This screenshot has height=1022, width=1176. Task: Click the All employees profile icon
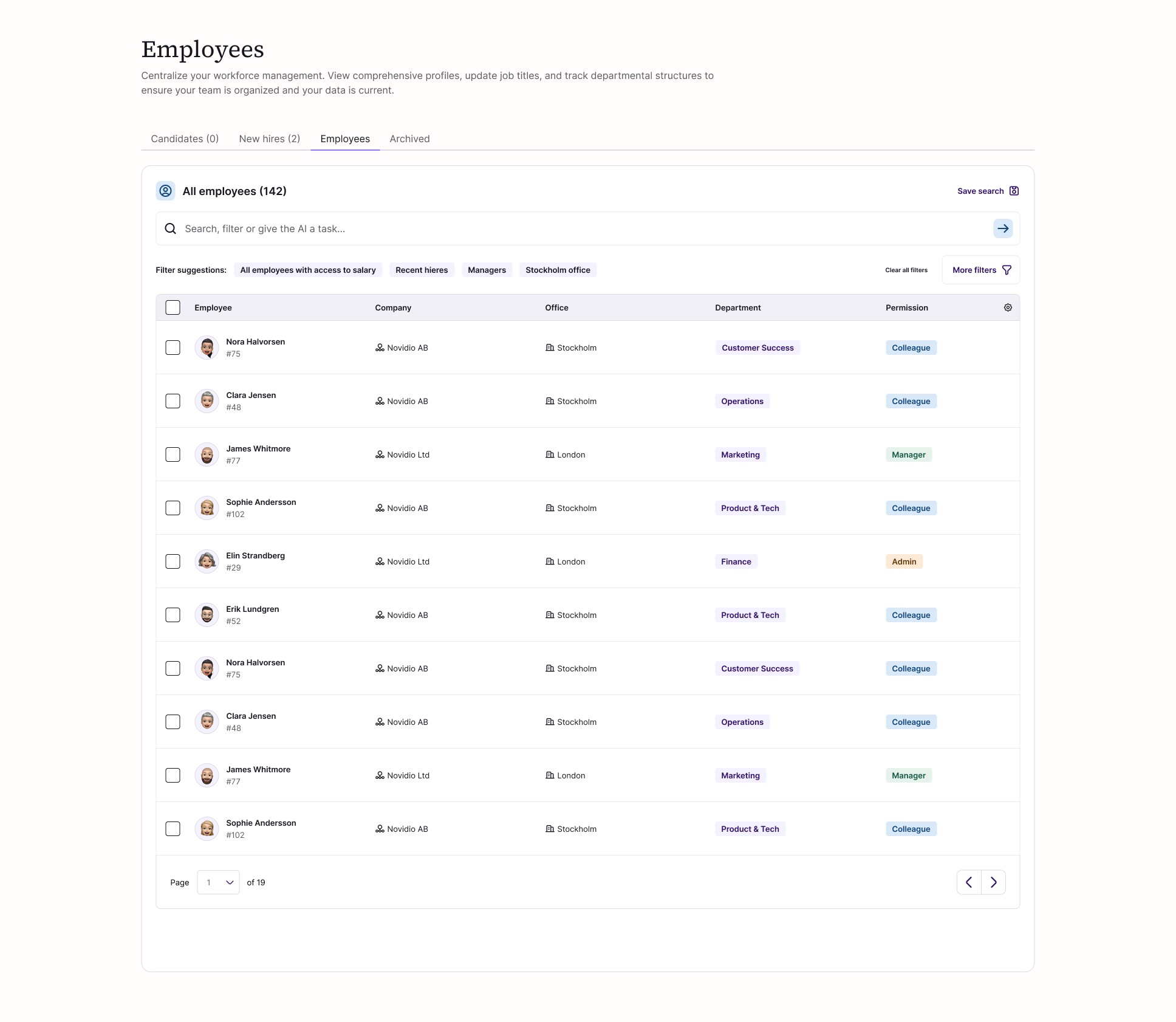165,191
